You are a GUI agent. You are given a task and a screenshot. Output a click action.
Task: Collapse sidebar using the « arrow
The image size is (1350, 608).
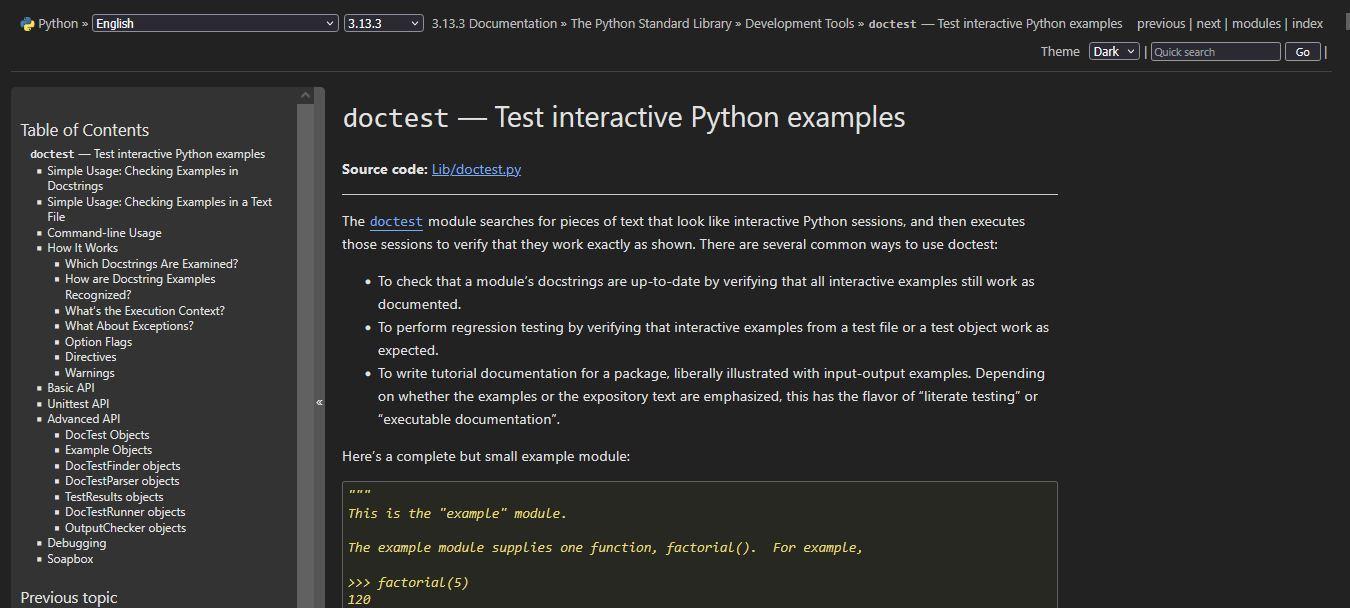(x=319, y=402)
